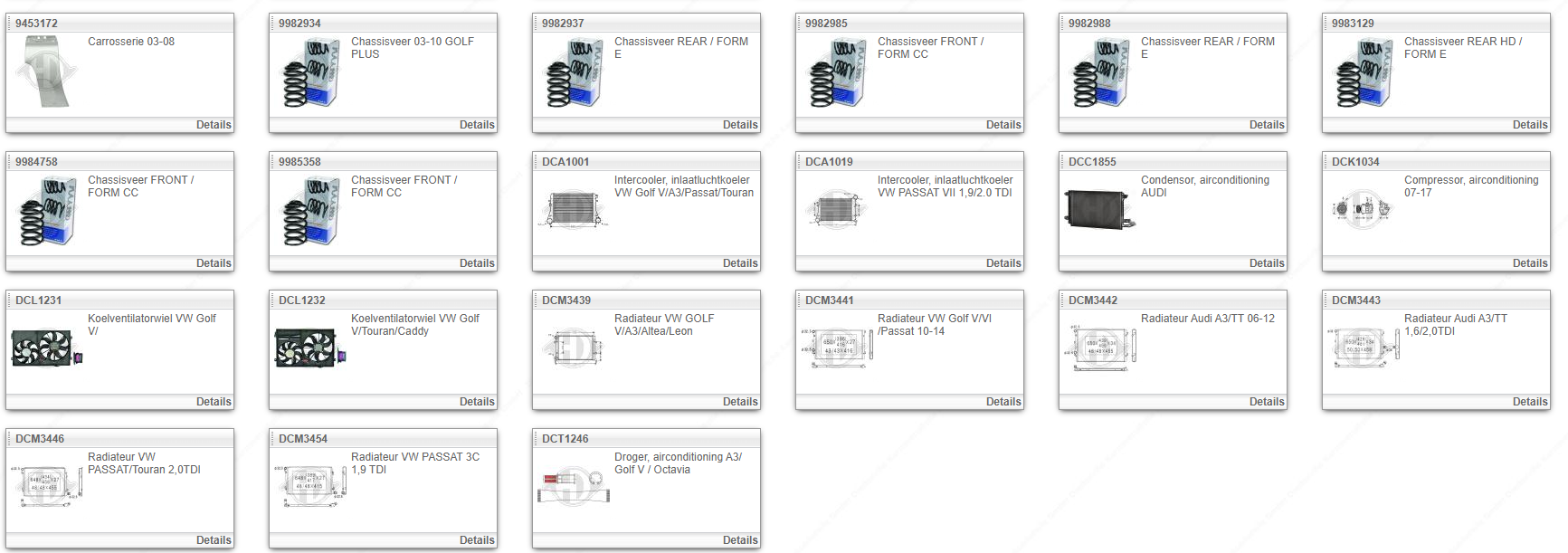
Task: Click the part number 9982985 header
Action: [826, 24]
